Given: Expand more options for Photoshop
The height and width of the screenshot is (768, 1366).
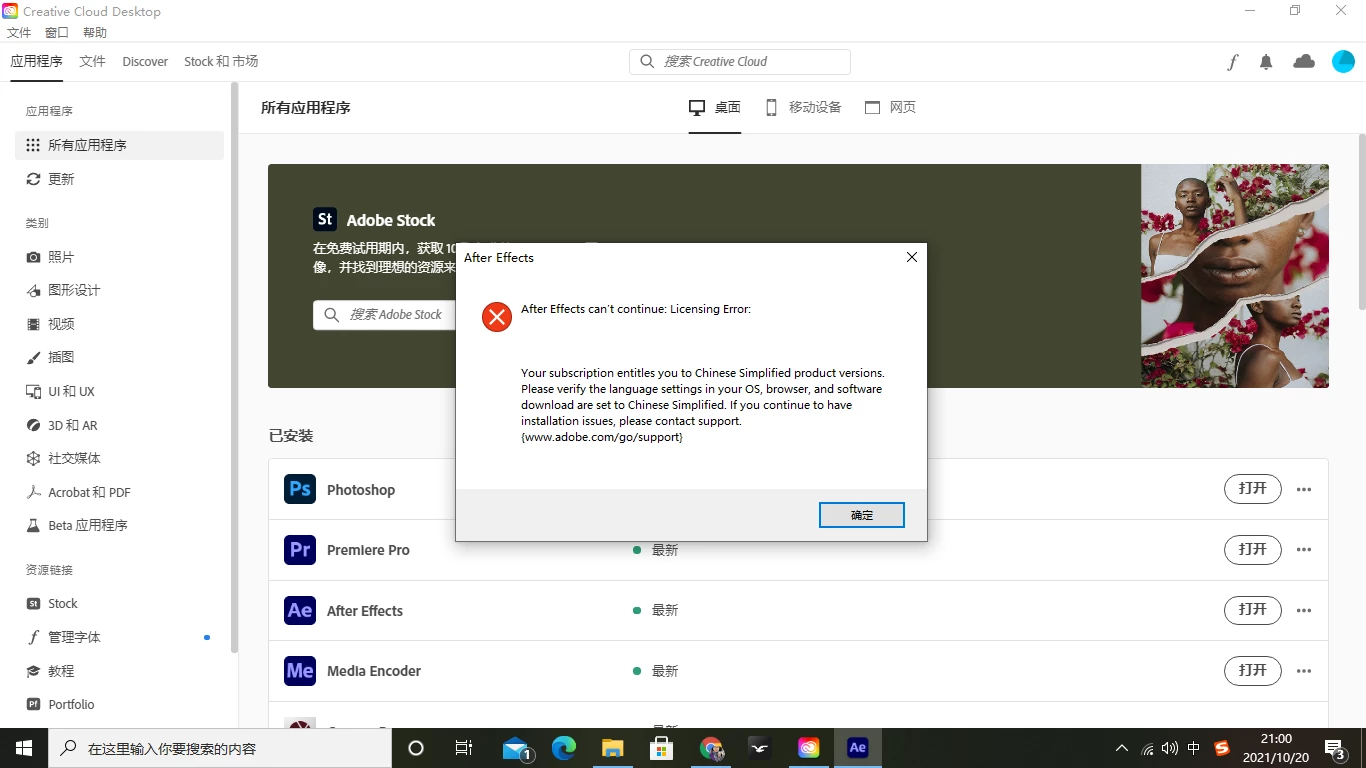Looking at the screenshot, I should coord(1304,490).
